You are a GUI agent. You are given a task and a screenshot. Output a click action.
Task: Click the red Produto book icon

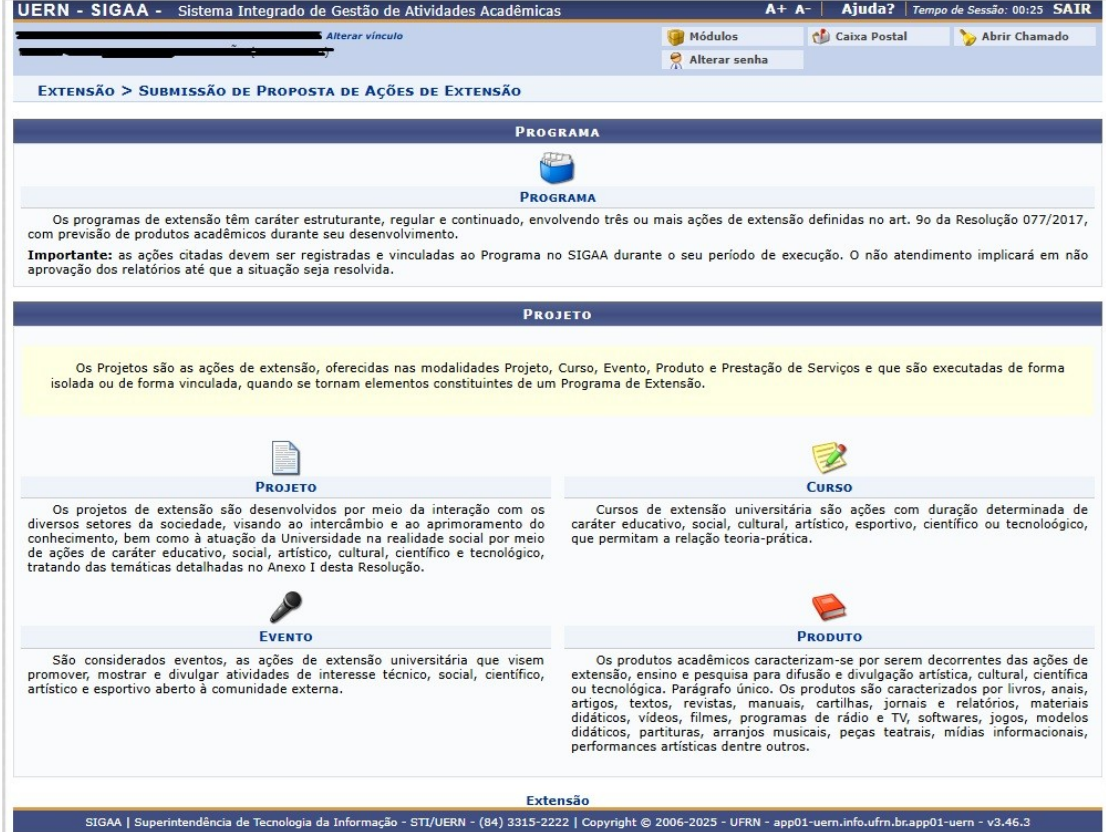(x=829, y=607)
